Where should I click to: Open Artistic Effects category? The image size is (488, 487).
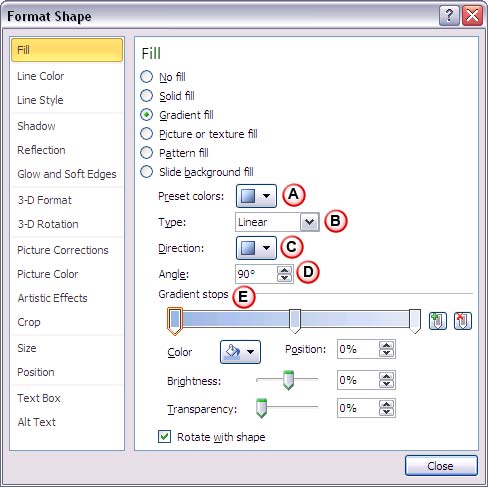[x=67, y=298]
